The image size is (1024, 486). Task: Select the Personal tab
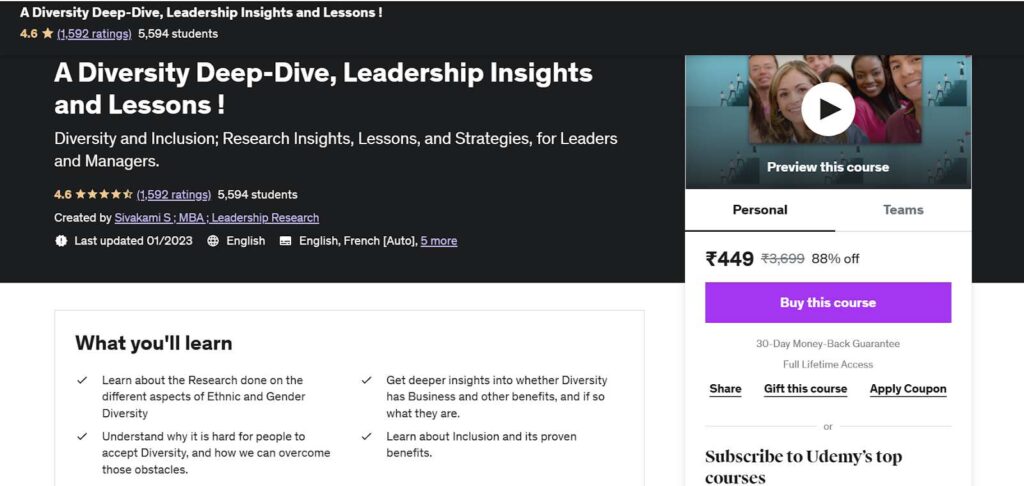pyautogui.click(x=760, y=210)
